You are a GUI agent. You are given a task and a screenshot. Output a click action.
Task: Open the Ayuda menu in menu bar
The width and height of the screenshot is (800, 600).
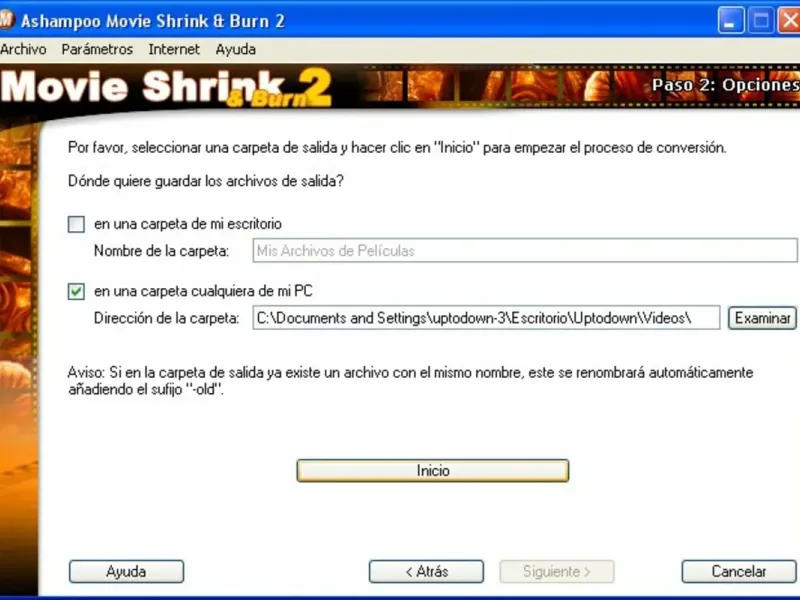coord(235,49)
